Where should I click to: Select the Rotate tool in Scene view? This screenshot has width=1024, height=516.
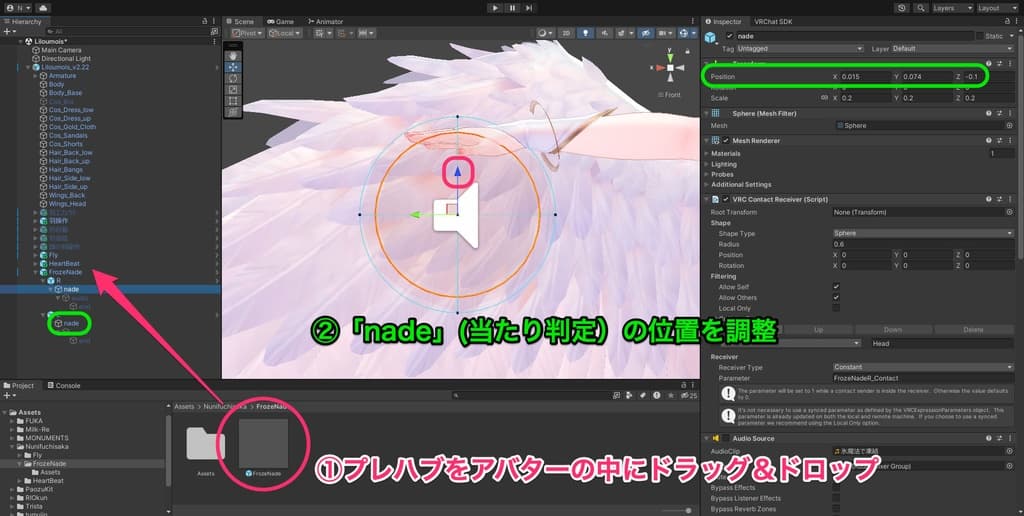(x=231, y=78)
